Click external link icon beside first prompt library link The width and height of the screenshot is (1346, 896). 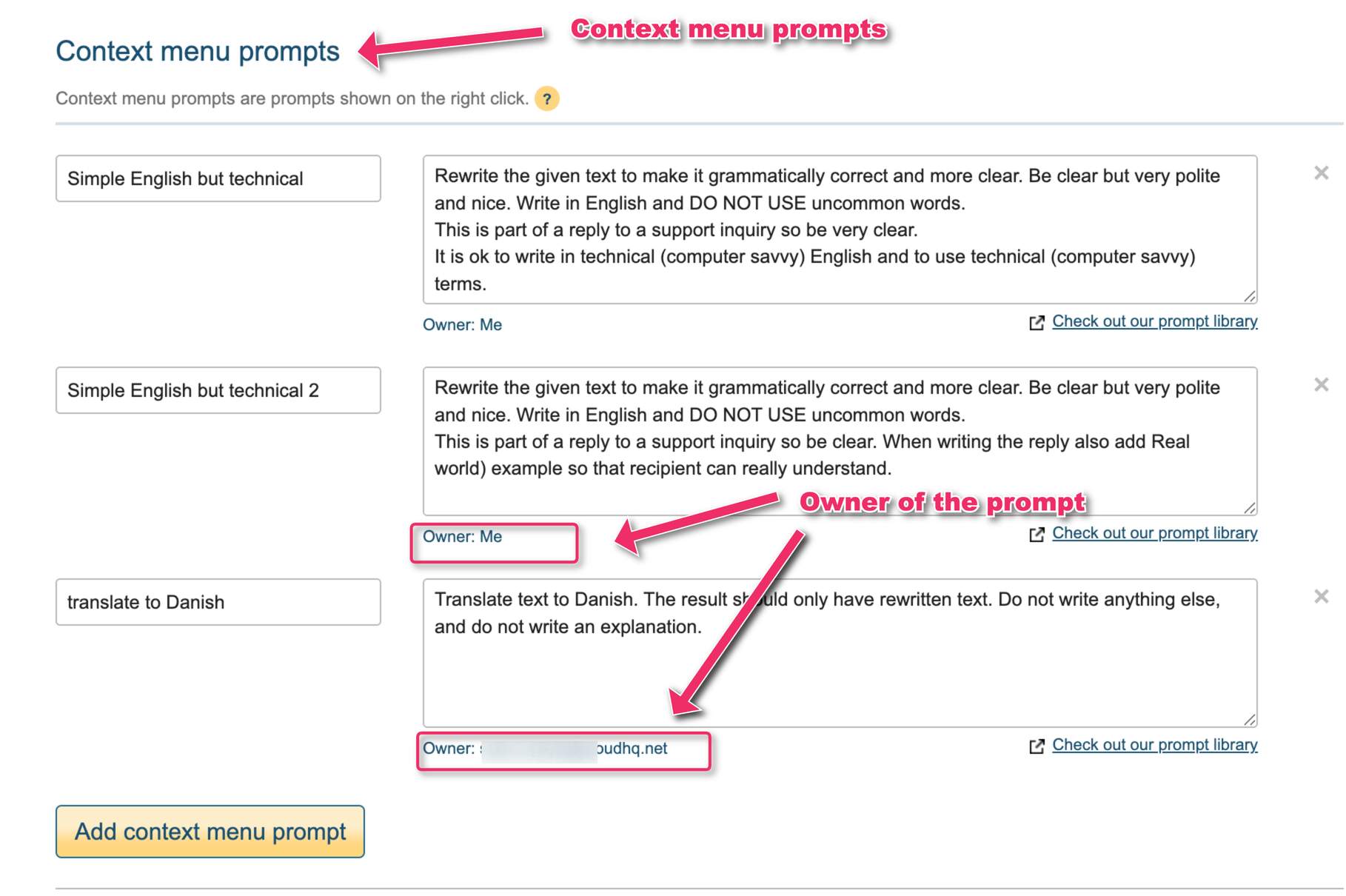pos(1037,323)
